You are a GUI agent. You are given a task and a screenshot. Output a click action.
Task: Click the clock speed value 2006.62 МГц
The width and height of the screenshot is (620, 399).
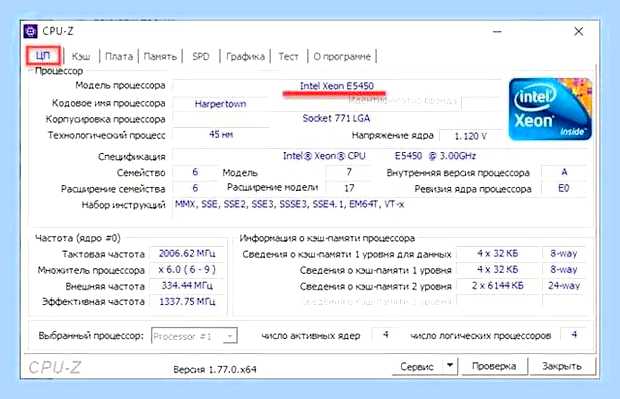(187, 253)
